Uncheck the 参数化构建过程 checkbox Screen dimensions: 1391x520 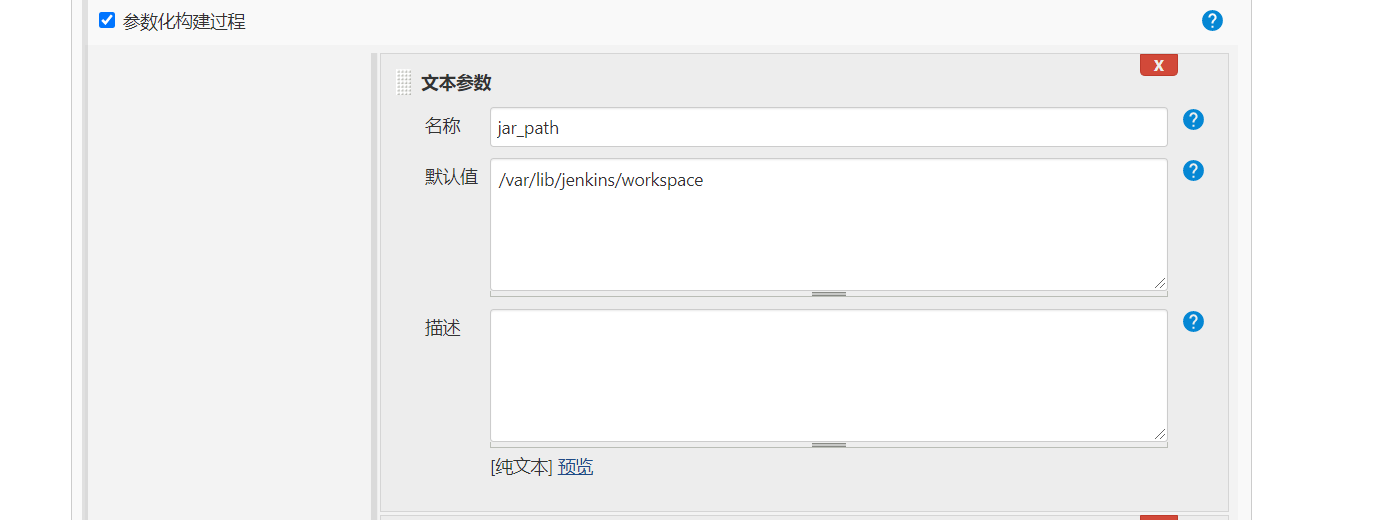pyautogui.click(x=107, y=20)
